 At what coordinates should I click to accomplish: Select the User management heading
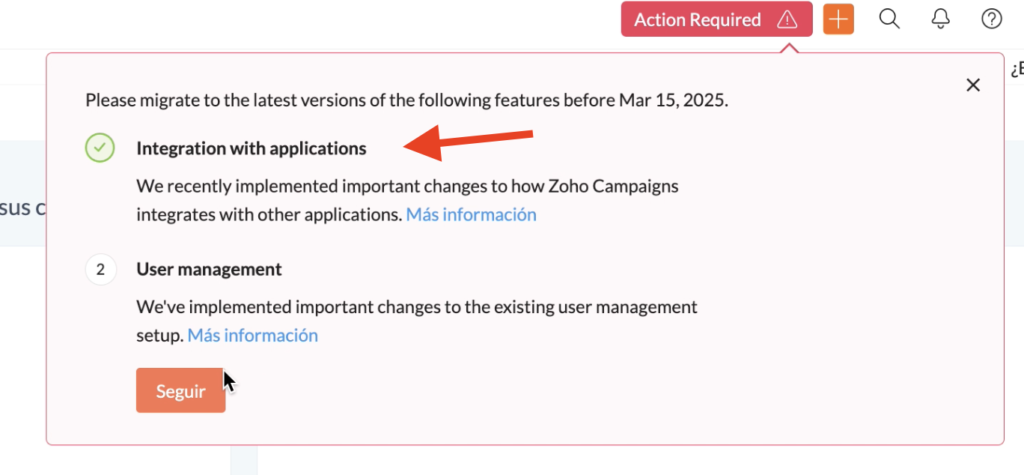[209, 269]
